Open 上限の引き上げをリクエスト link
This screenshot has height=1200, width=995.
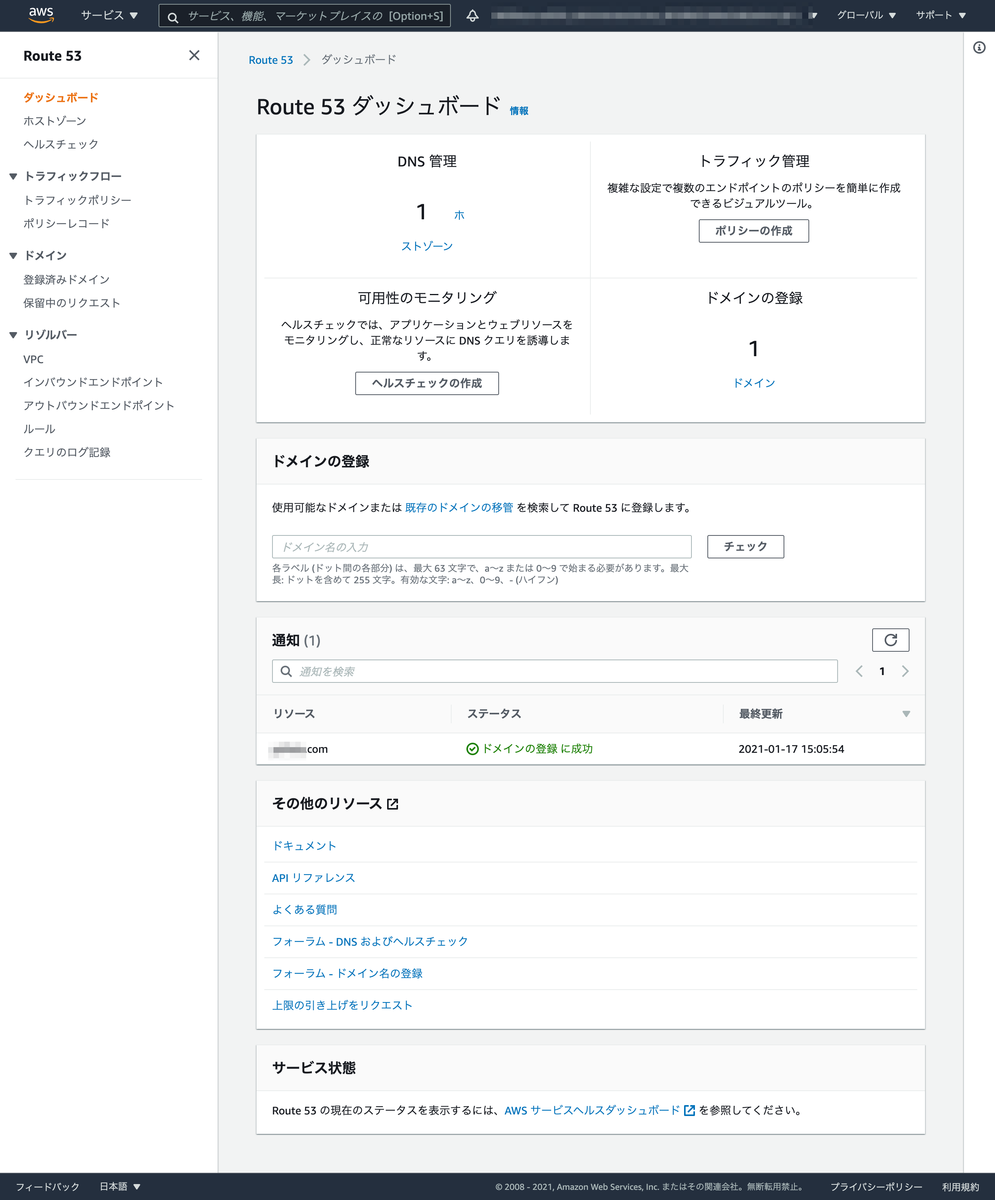(x=342, y=1006)
